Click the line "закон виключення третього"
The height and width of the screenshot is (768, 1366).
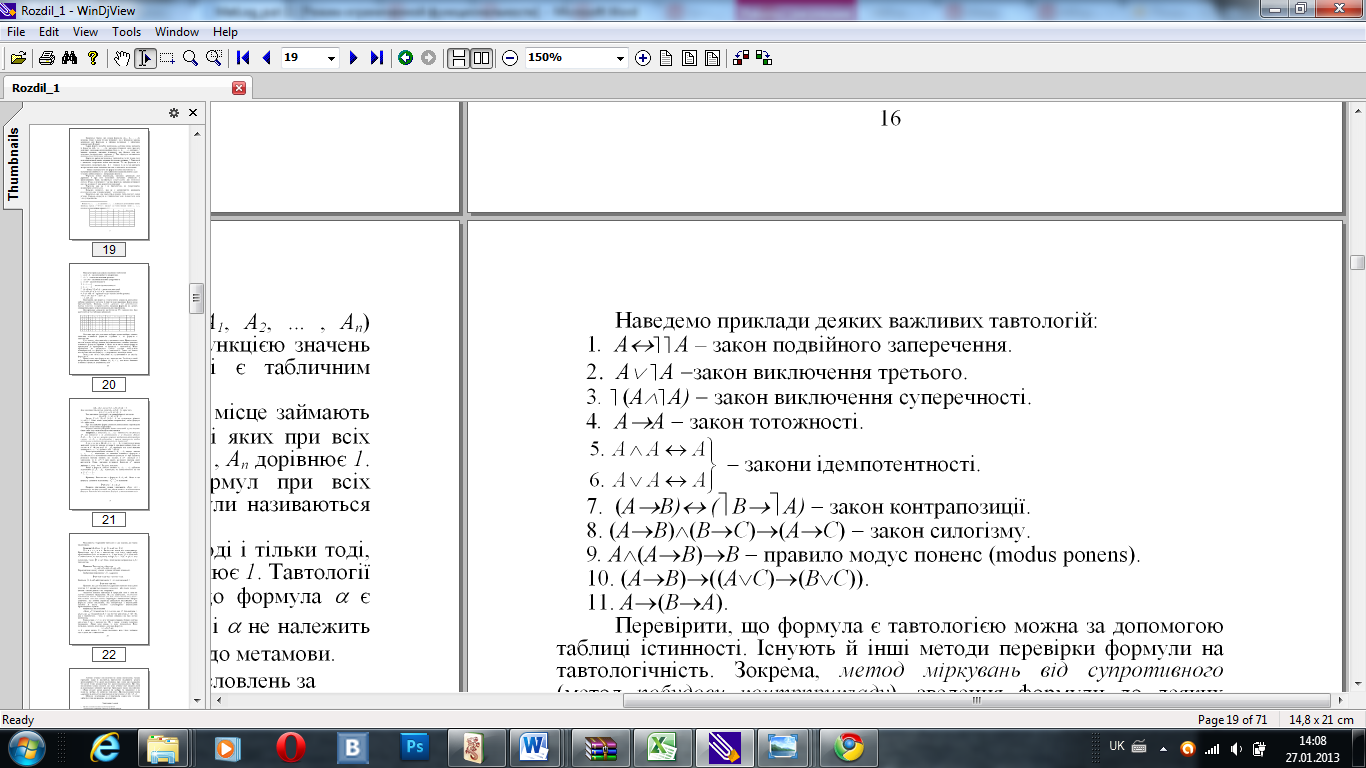pyautogui.click(x=831, y=373)
